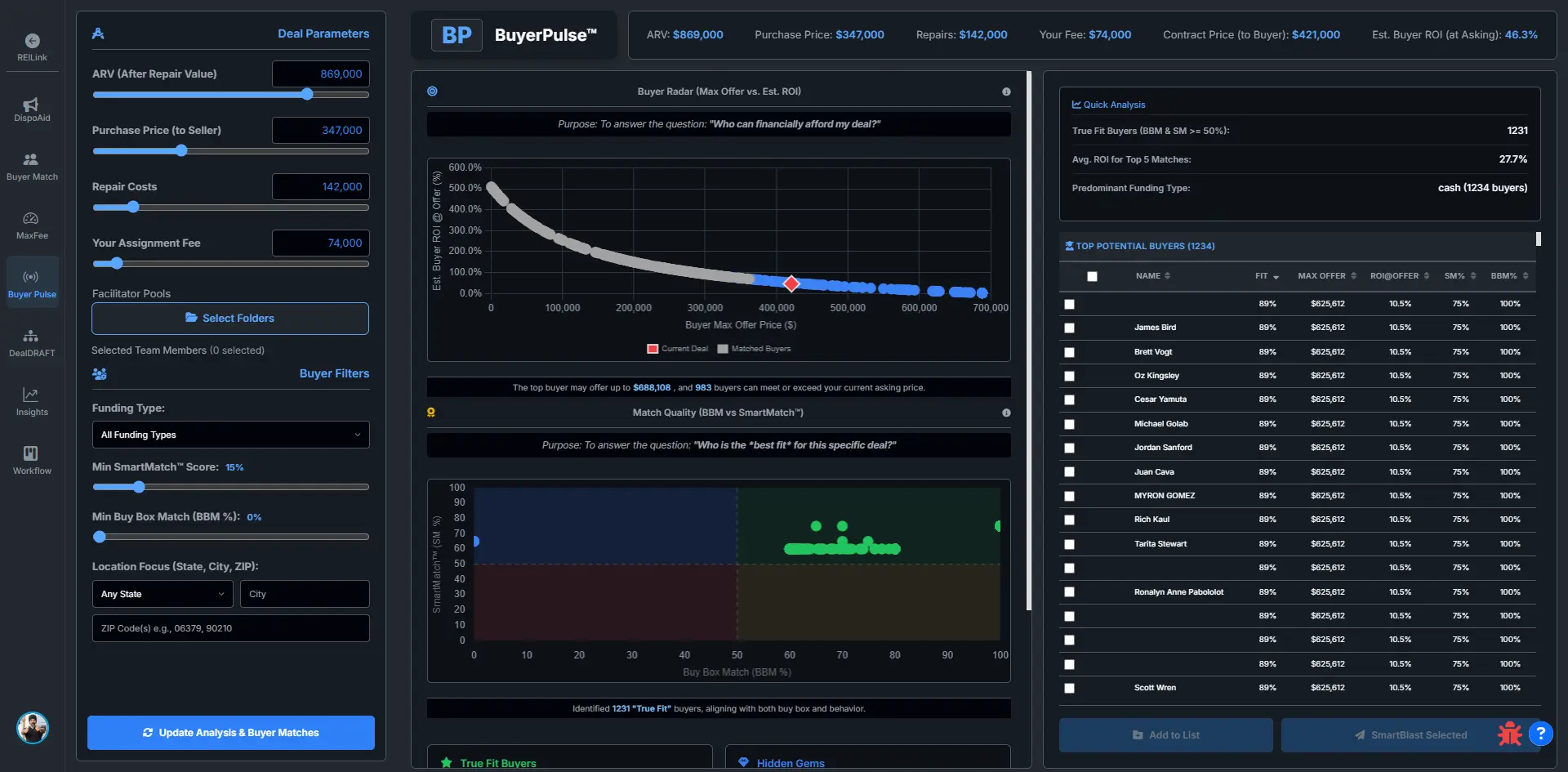Open MaxFee gauge icon

31,218
